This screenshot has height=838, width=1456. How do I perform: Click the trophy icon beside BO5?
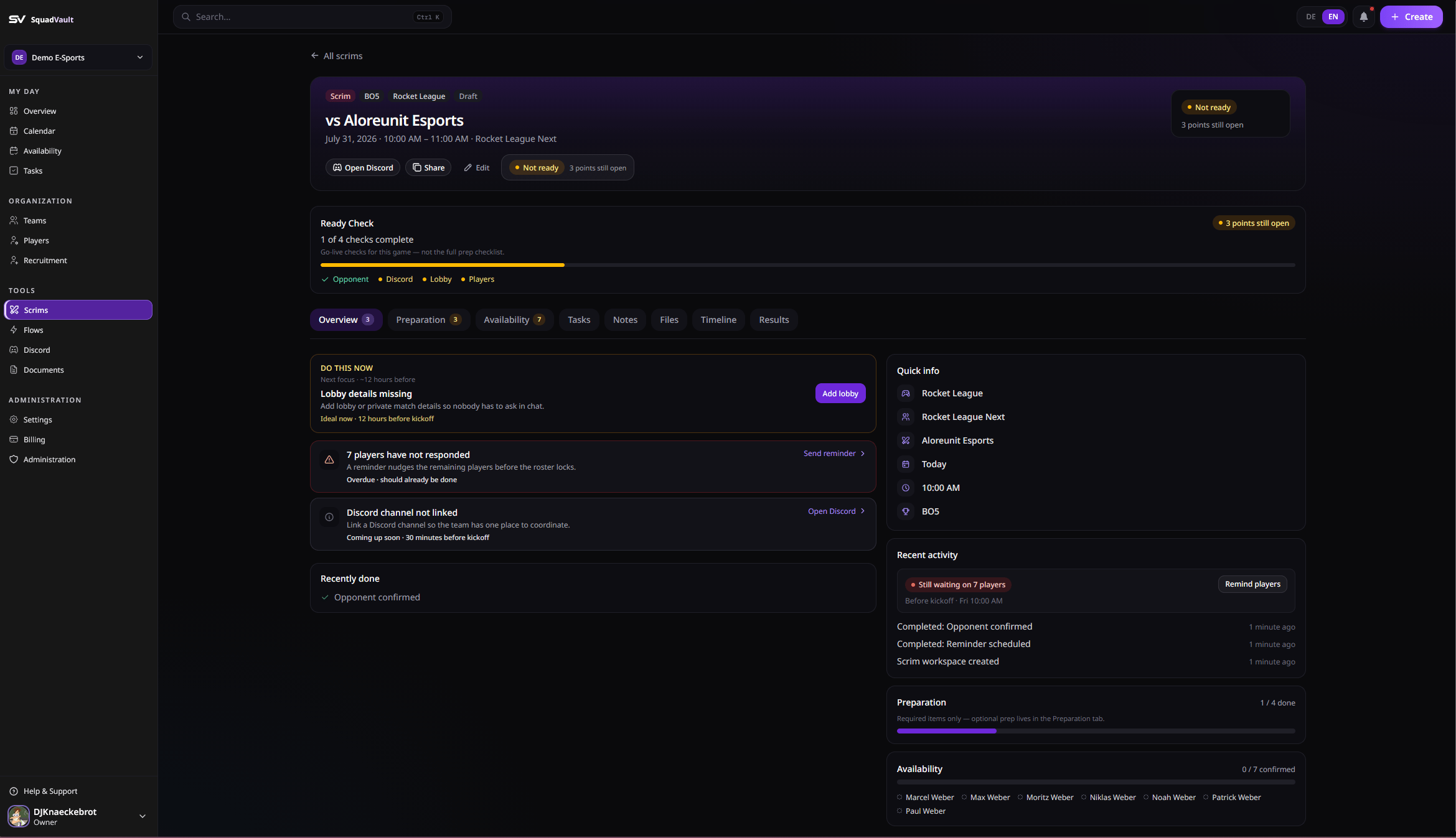point(906,511)
